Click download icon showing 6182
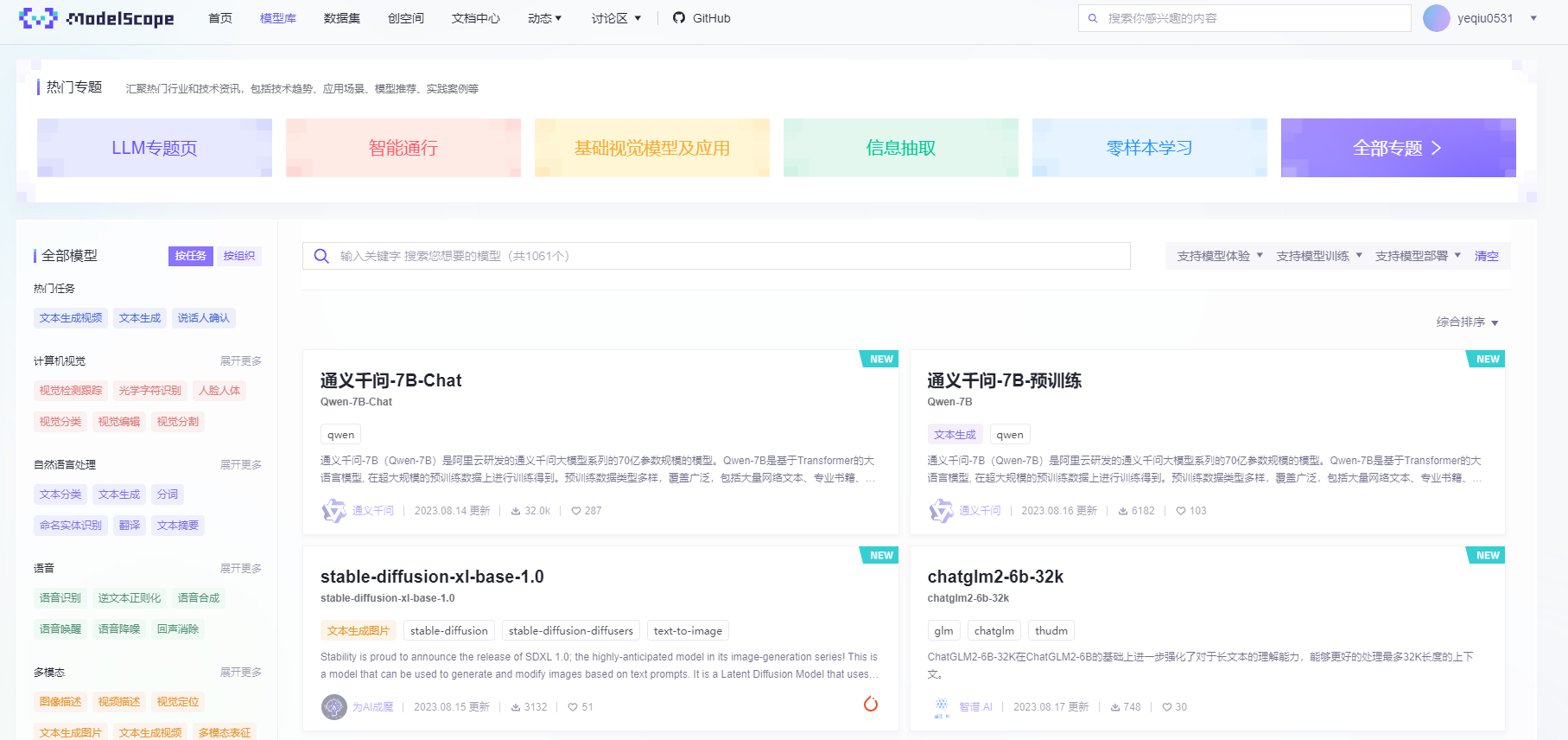This screenshot has width=1568, height=740. click(x=1123, y=511)
